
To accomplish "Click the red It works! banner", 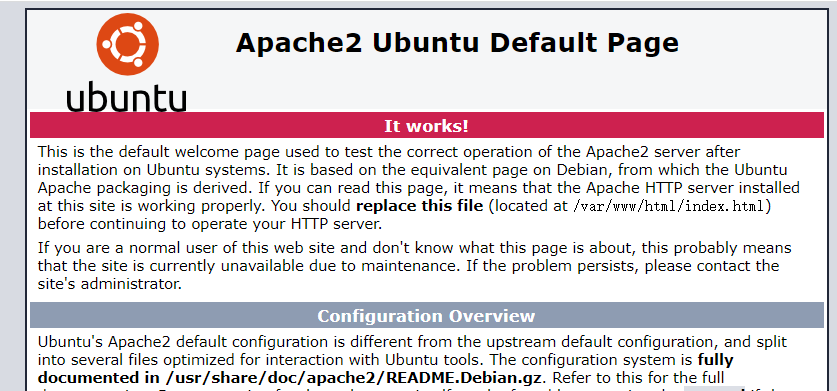I will [x=427, y=126].
